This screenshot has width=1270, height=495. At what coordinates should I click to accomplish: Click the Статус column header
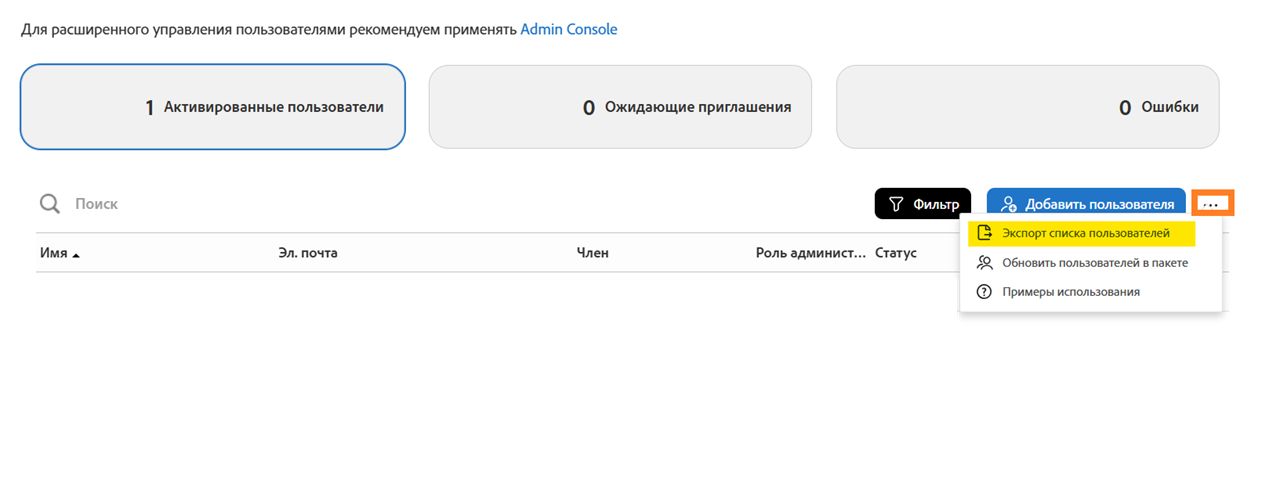pos(896,253)
